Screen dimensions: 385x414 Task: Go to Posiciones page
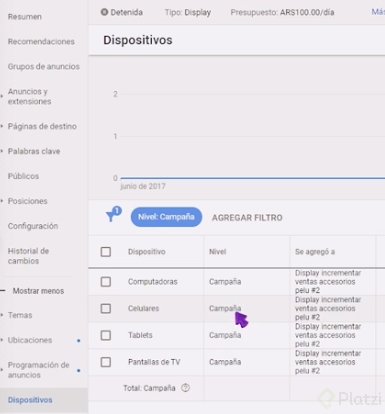click(x=27, y=201)
